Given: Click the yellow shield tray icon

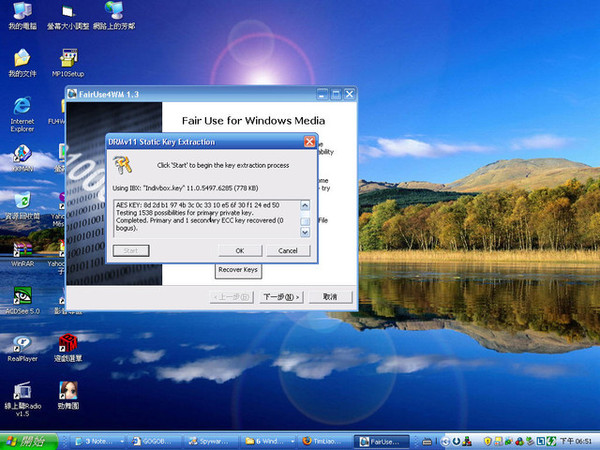Looking at the screenshot, I should pos(487,441).
